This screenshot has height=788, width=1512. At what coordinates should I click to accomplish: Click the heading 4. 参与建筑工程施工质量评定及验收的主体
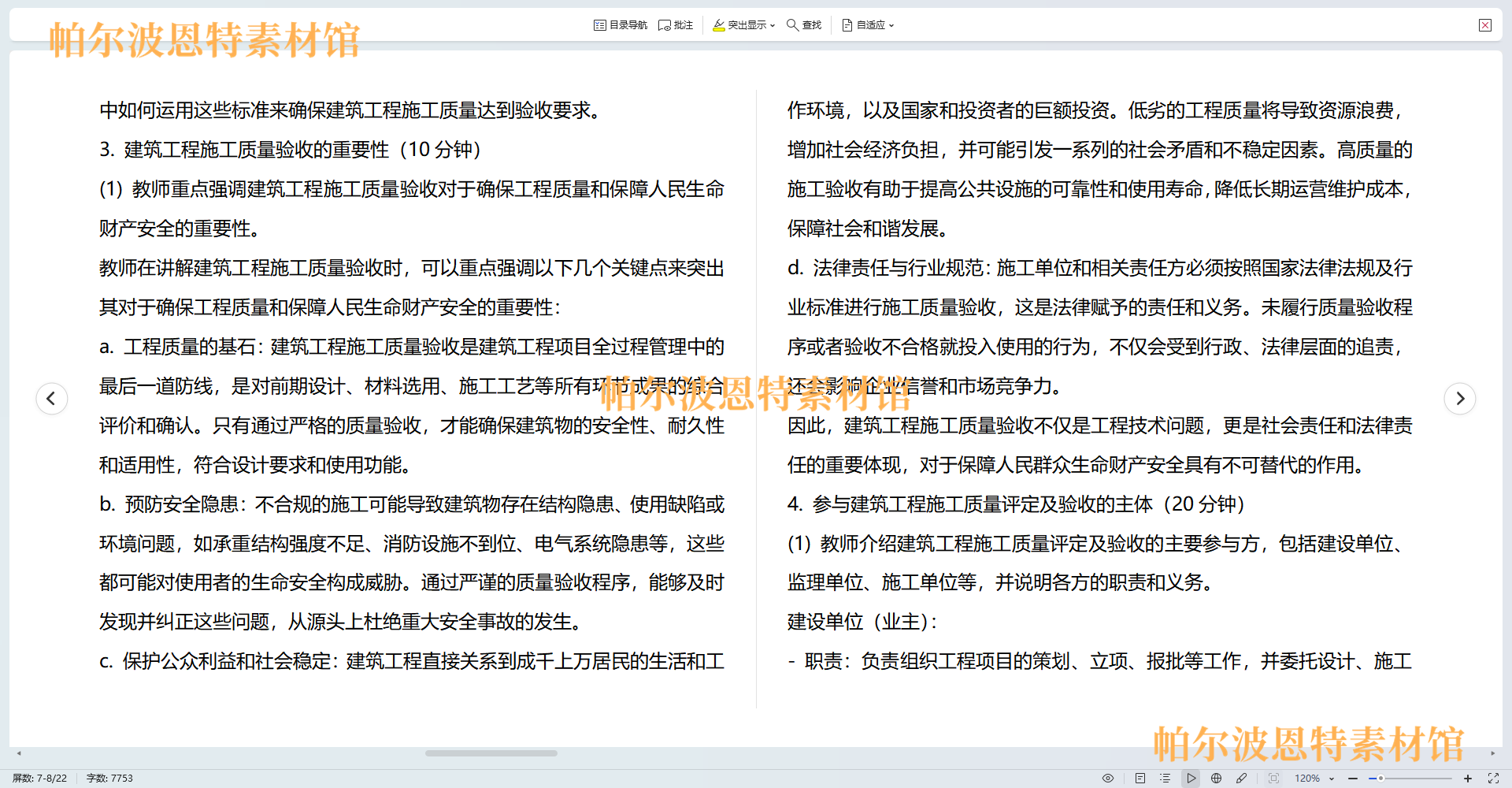pos(1016,504)
